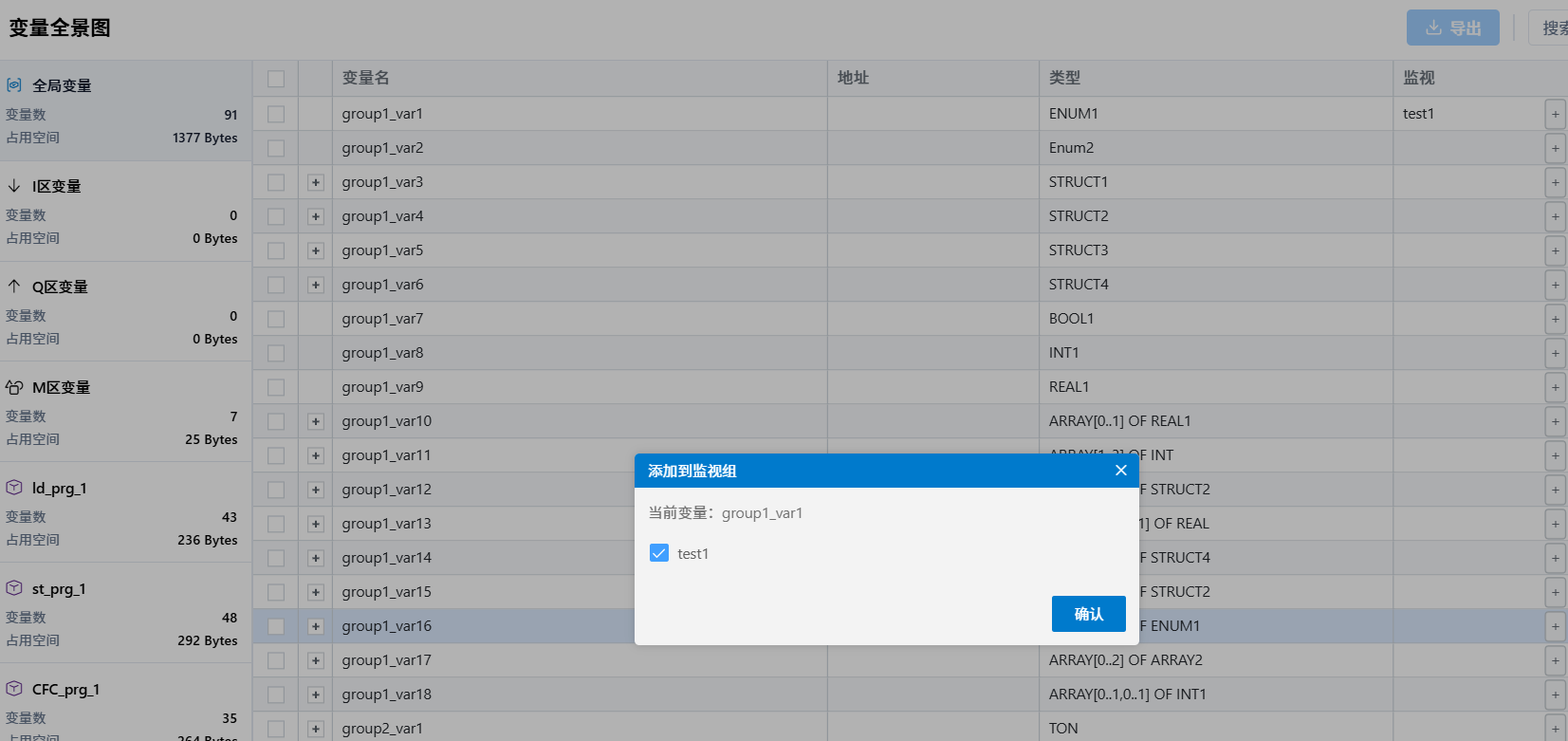Click the add-to-watch plus icon for group1_var16

[x=1555, y=626]
